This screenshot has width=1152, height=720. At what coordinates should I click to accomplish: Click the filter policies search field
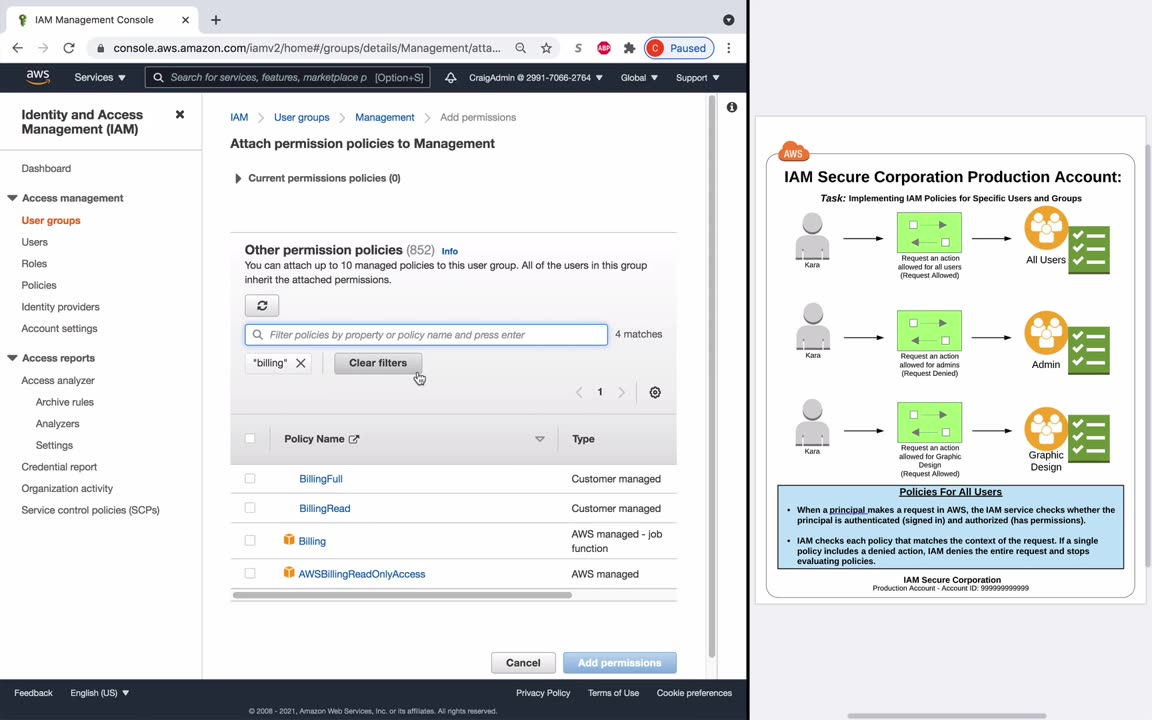click(426, 334)
